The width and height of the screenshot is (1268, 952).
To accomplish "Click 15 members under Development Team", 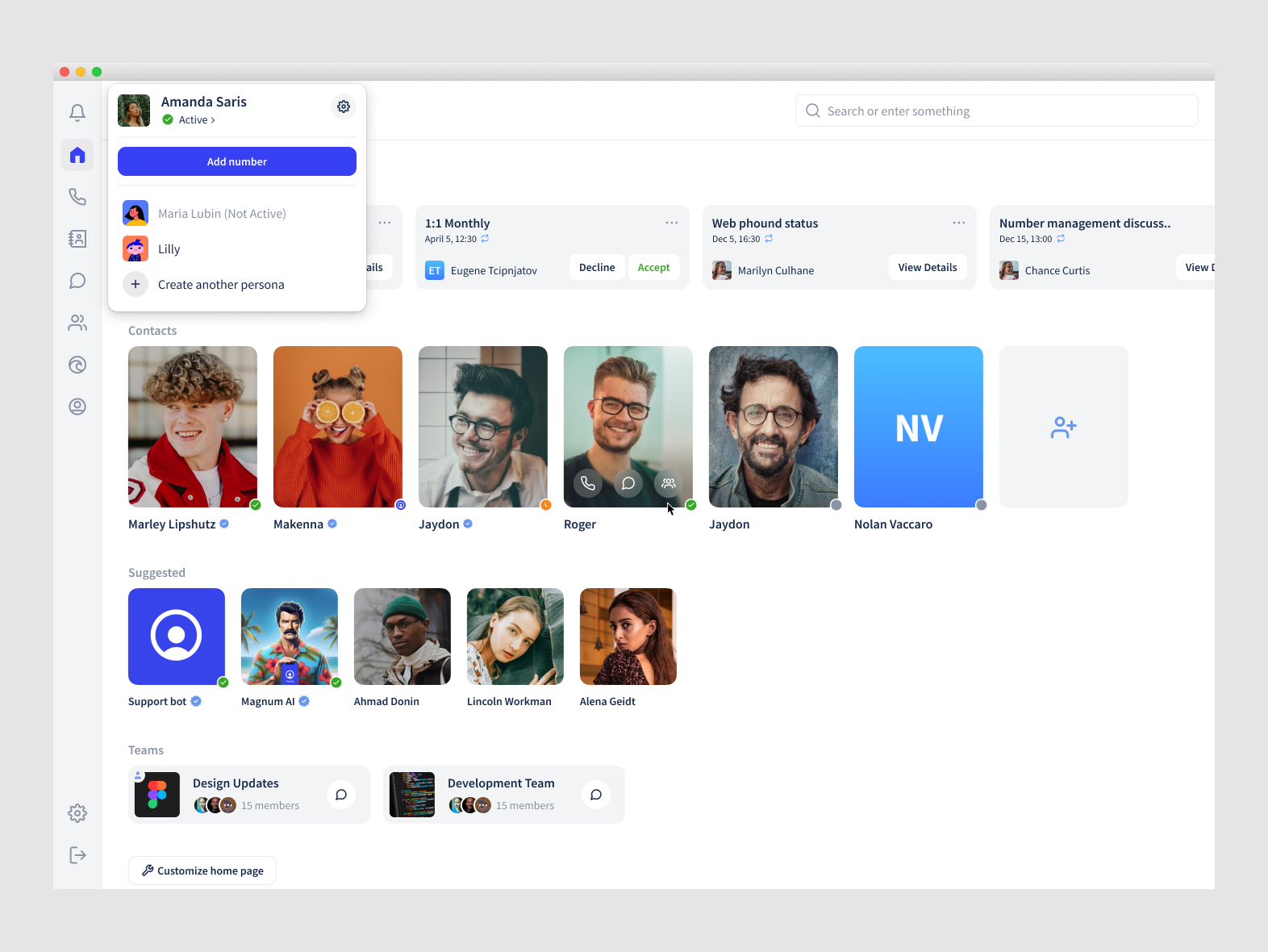I will [x=525, y=806].
